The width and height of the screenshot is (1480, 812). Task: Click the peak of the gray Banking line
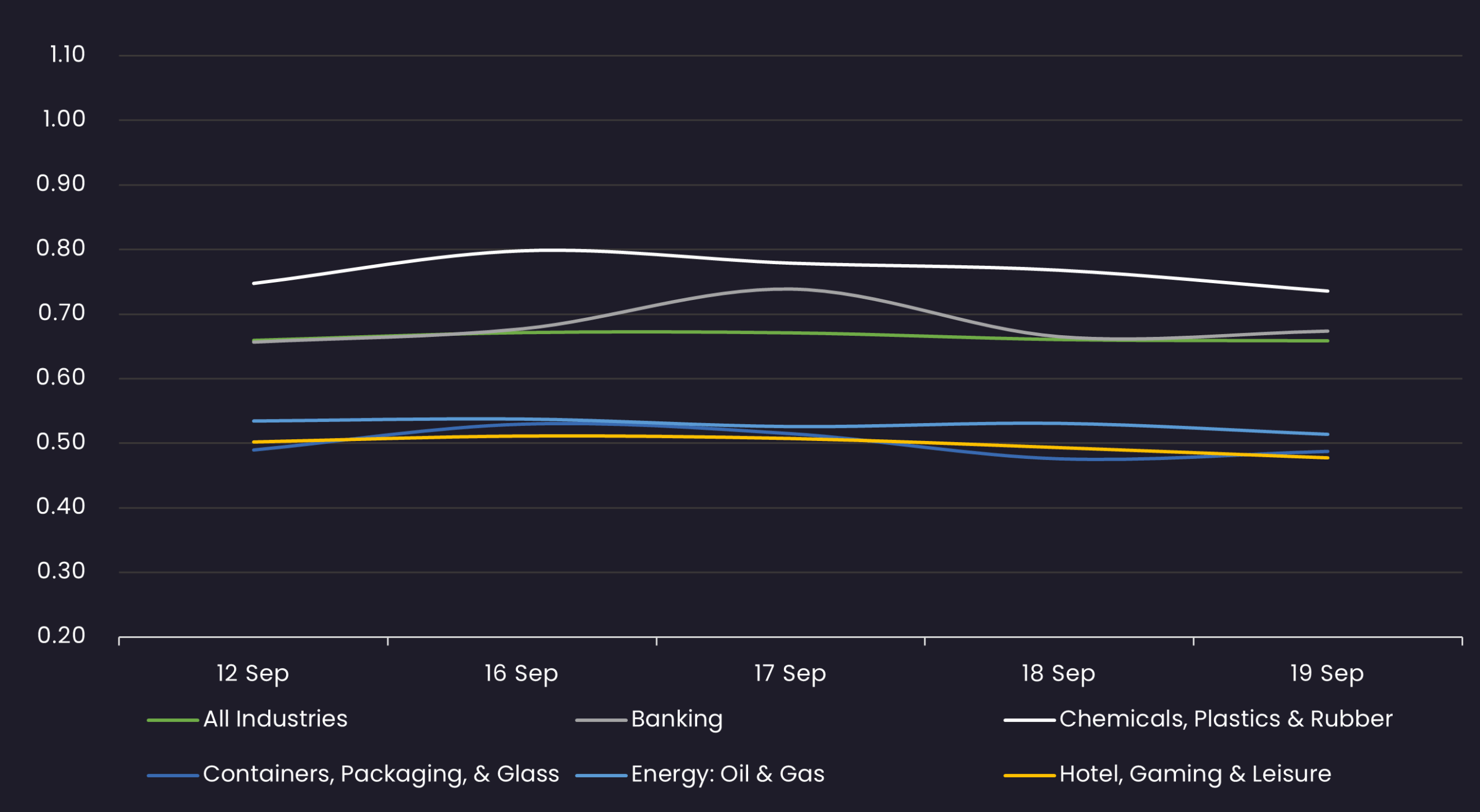point(789,289)
